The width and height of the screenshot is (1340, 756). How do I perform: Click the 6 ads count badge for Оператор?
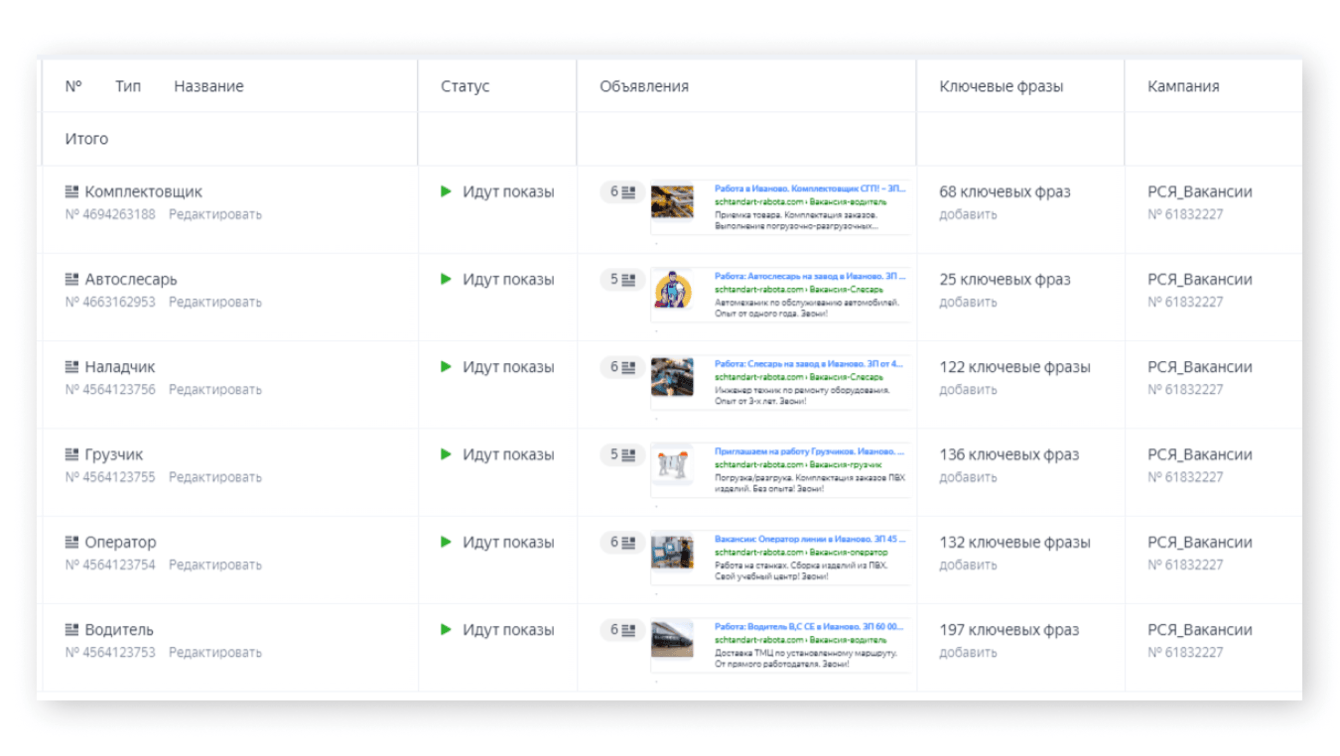pyautogui.click(x=622, y=543)
